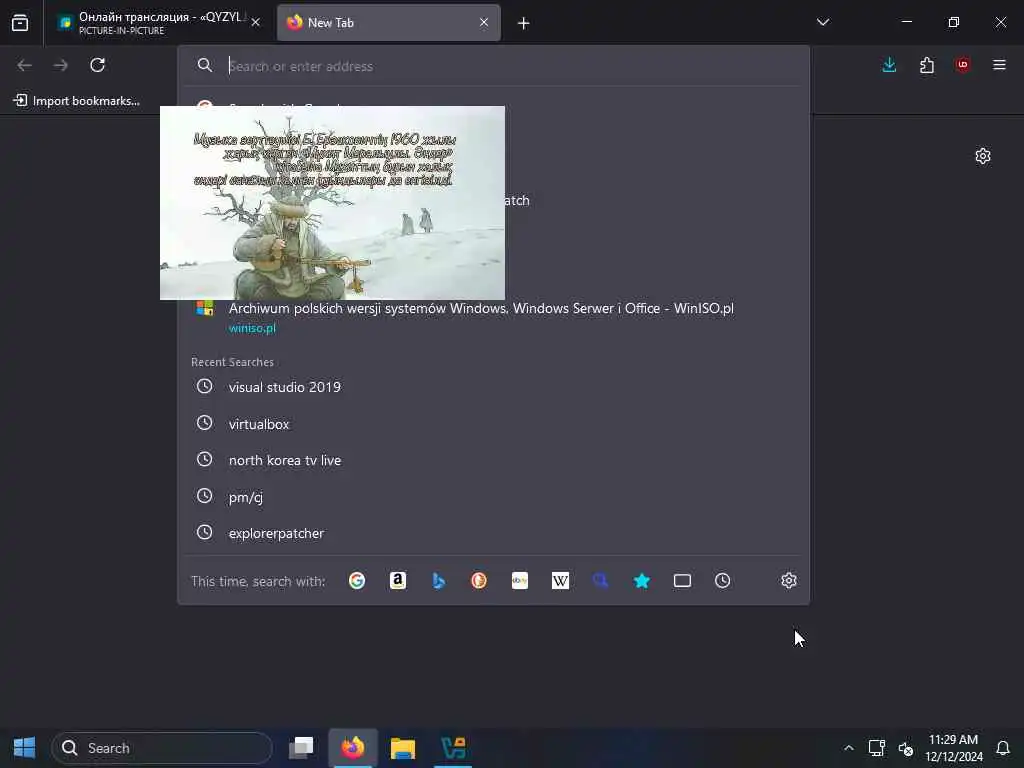
Task: Click Import bookmarks button
Action: 76,101
